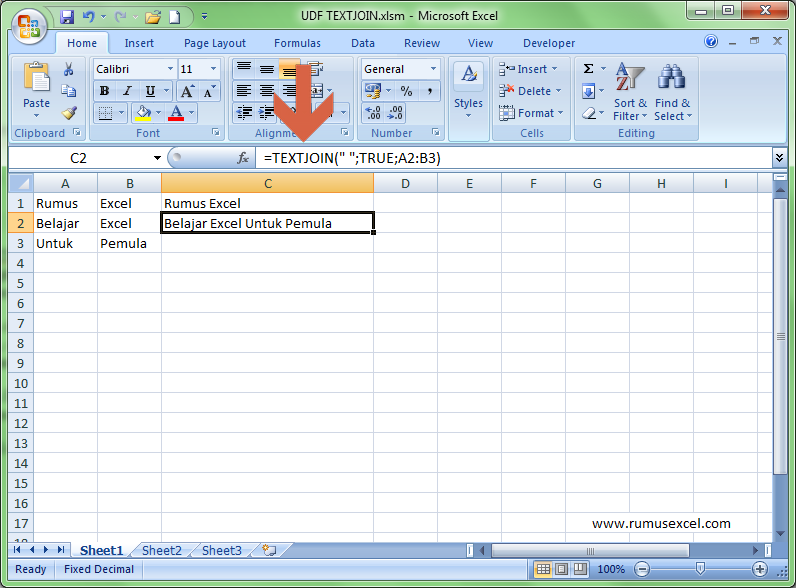Switch to the Insert ribbon tab
796x588 pixels.
[x=139, y=43]
